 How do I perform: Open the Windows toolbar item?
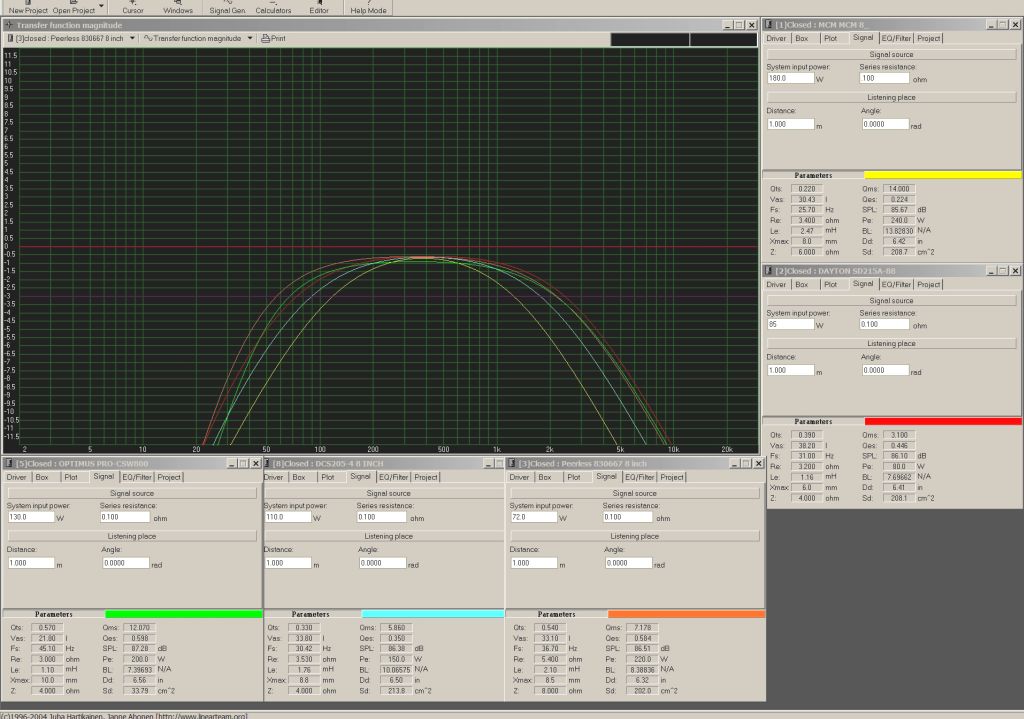click(178, 8)
